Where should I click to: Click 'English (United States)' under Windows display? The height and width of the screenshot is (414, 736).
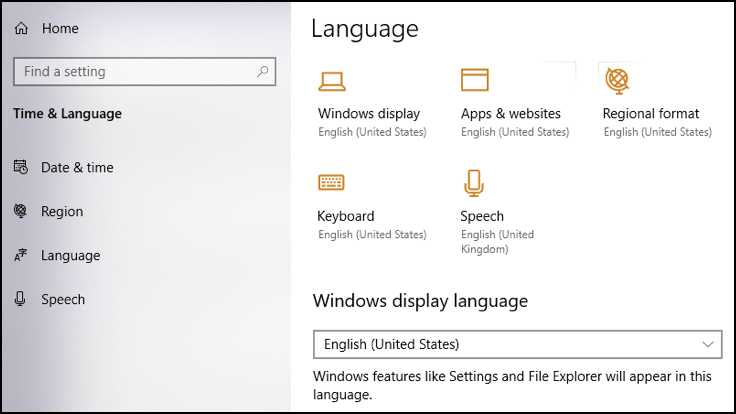click(372, 132)
